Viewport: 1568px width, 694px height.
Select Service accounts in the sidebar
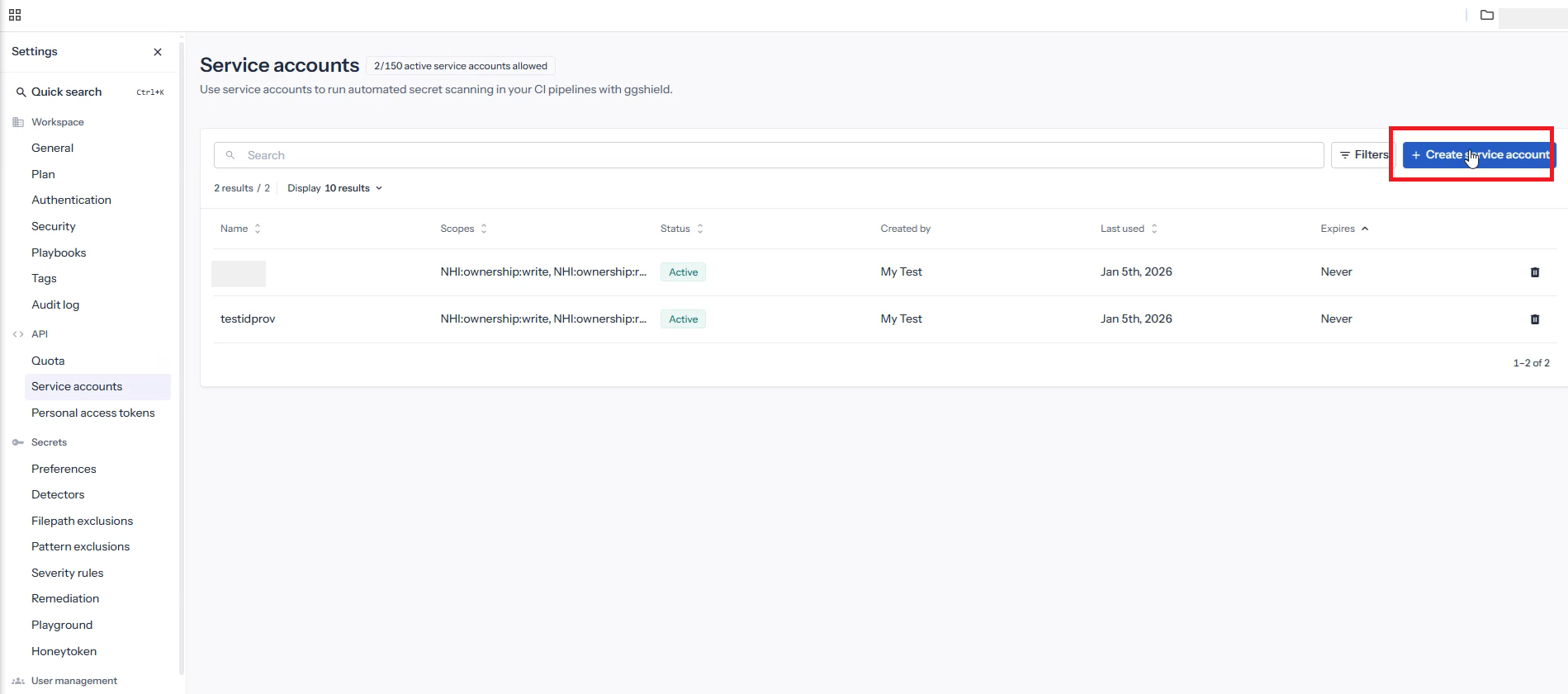(97, 386)
